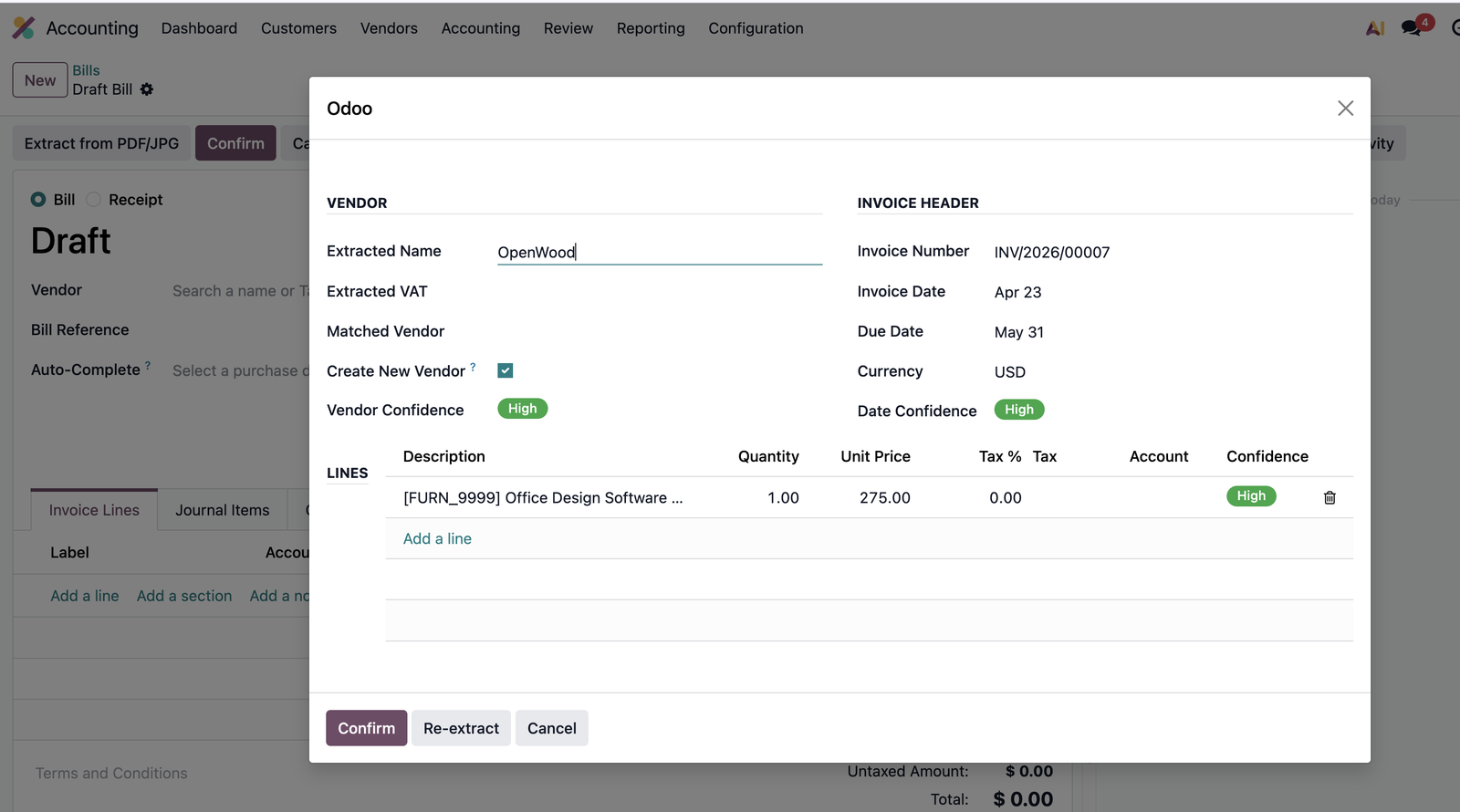1460x812 pixels.
Task: Click Add a line in the dialog
Action: [437, 538]
